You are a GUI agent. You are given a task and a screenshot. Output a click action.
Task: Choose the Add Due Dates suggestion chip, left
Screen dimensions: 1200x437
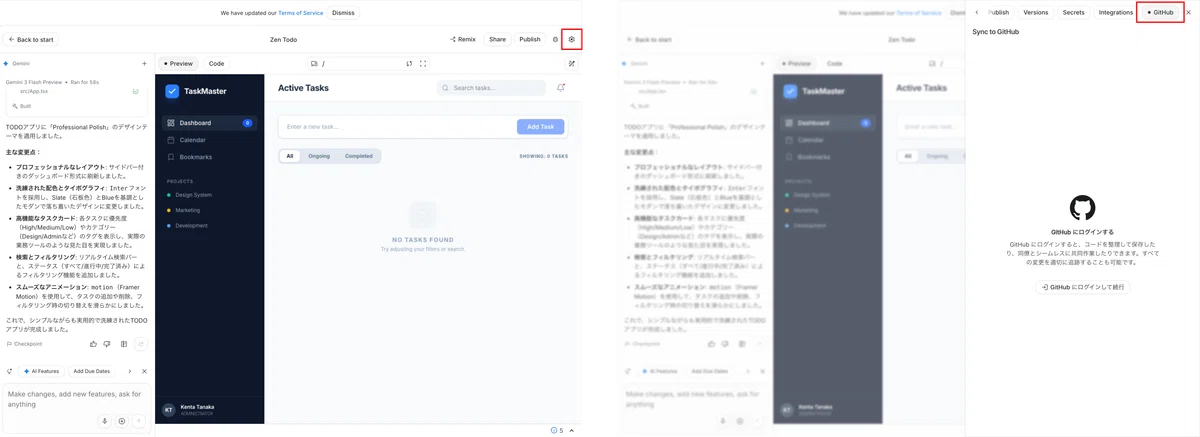point(92,371)
